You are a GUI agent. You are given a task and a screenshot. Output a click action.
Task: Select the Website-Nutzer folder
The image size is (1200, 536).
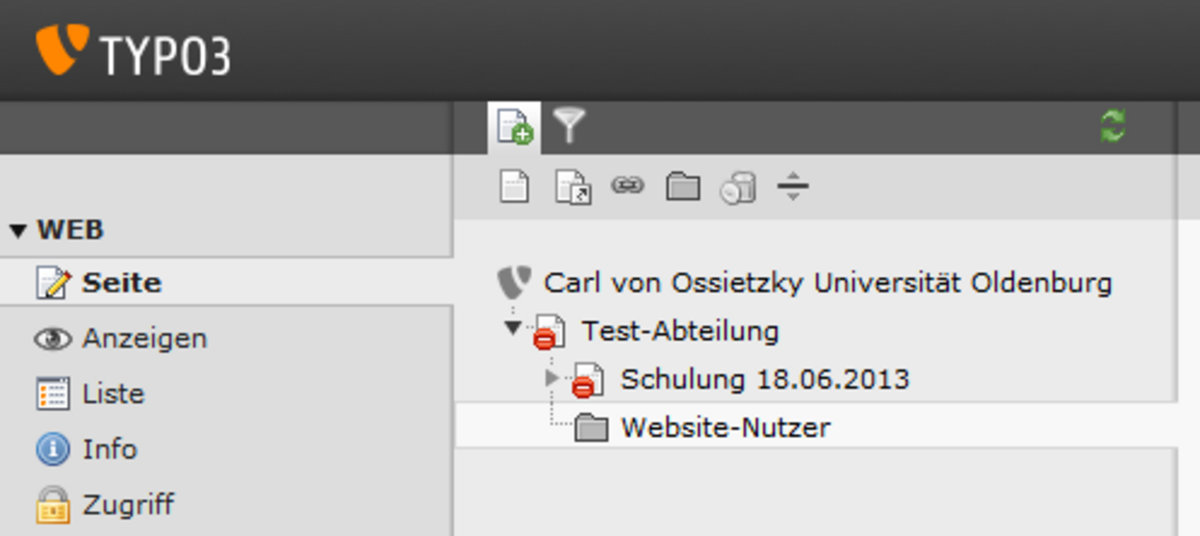725,428
